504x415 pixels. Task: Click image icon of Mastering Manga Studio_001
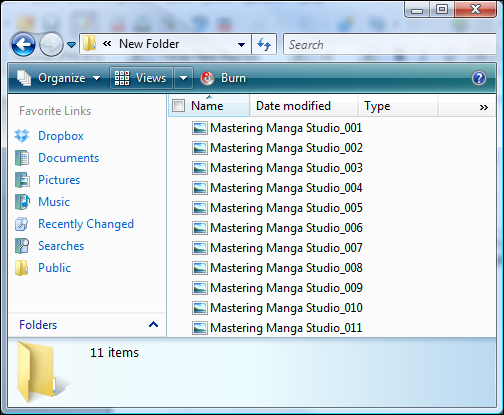[200, 128]
